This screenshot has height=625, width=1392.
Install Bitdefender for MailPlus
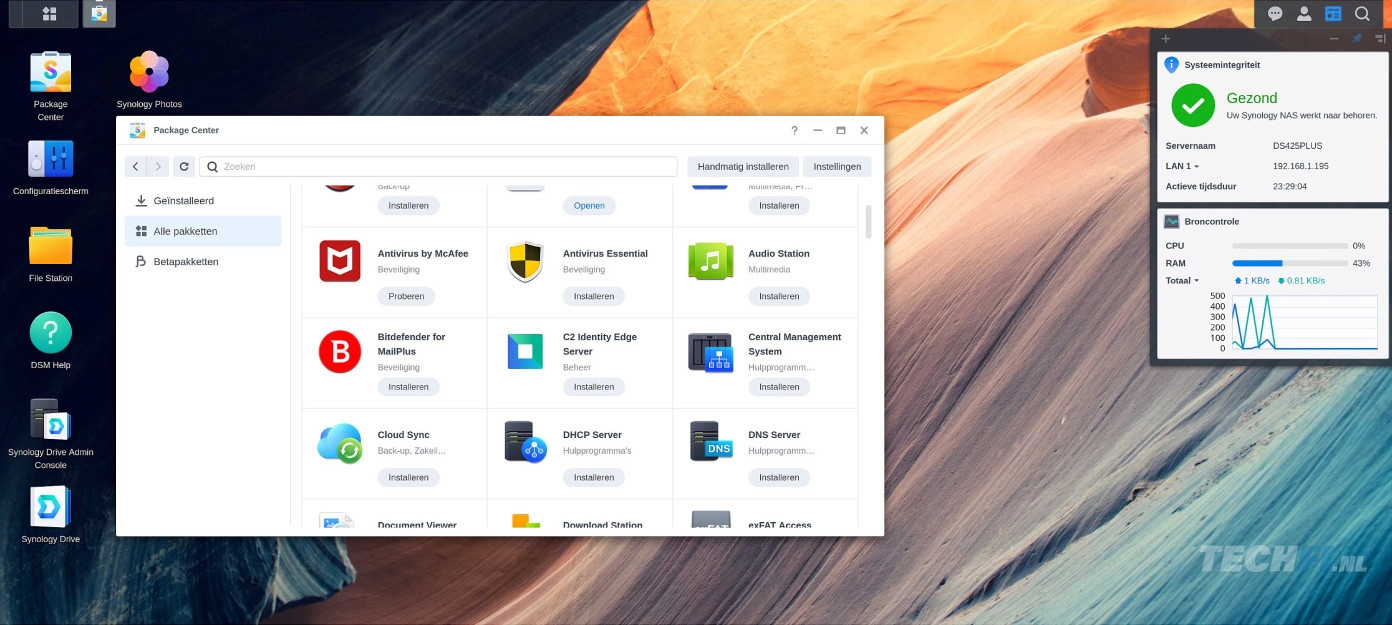[408, 387]
